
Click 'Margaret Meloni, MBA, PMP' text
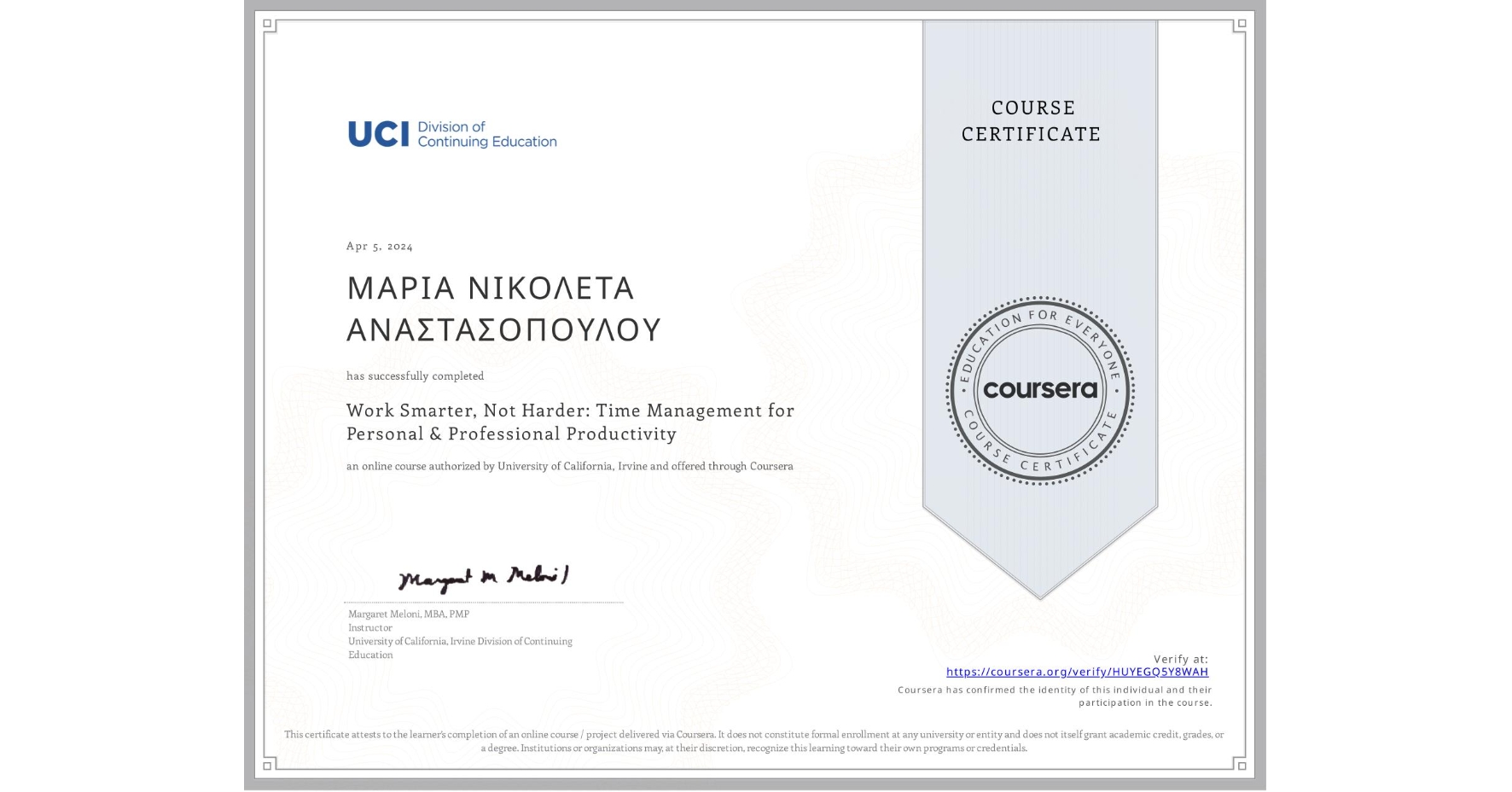(409, 614)
